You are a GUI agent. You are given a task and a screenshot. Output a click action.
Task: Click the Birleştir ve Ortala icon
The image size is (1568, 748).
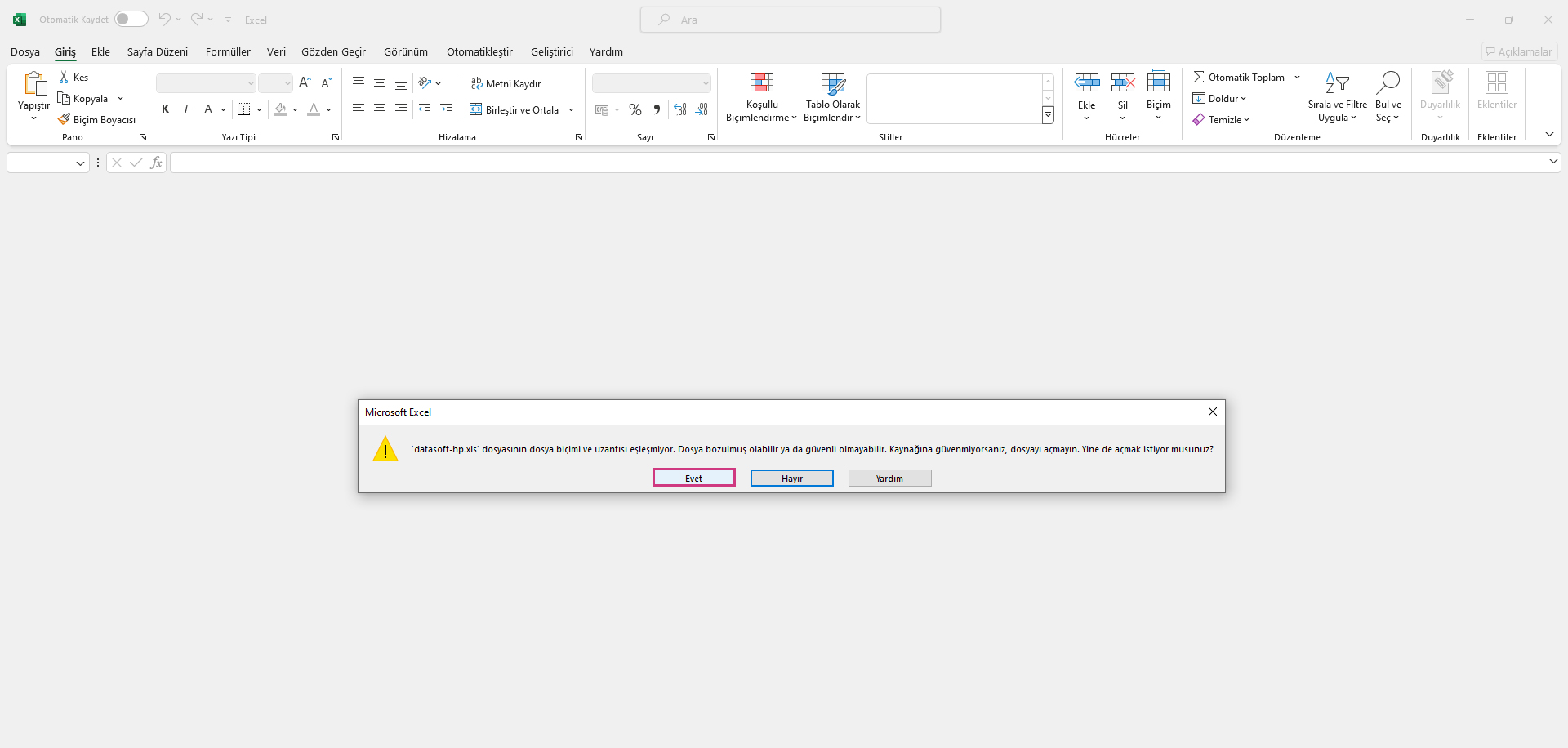(x=475, y=109)
